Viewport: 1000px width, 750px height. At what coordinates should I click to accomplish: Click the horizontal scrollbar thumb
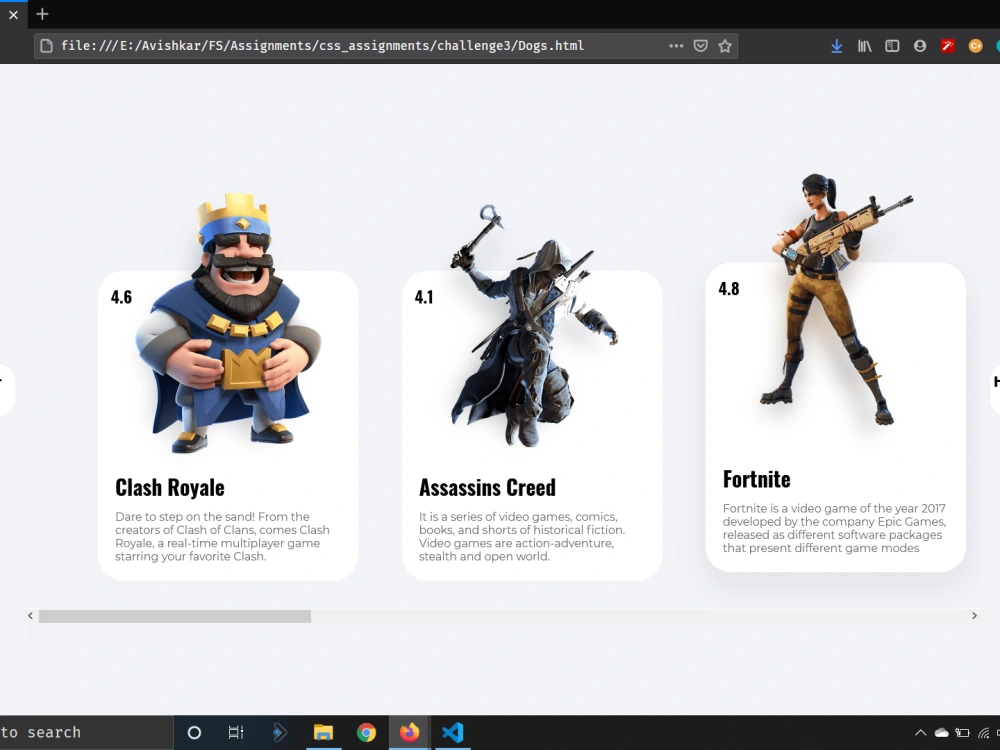coord(175,616)
